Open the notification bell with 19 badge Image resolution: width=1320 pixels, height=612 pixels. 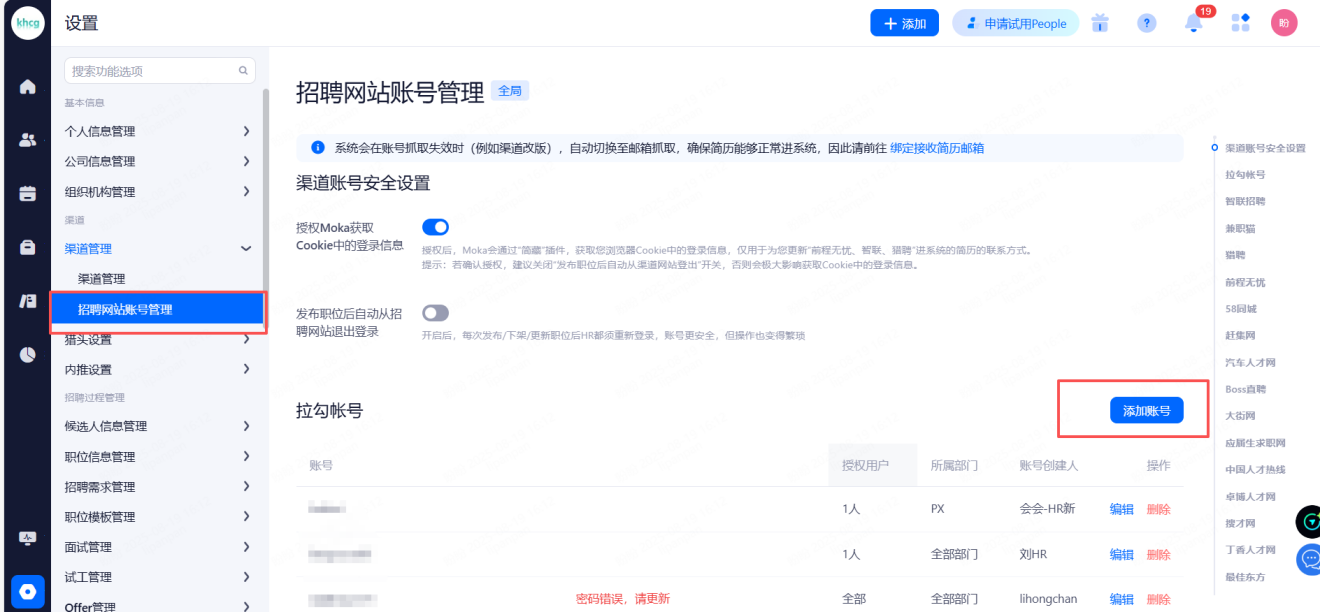point(1193,23)
